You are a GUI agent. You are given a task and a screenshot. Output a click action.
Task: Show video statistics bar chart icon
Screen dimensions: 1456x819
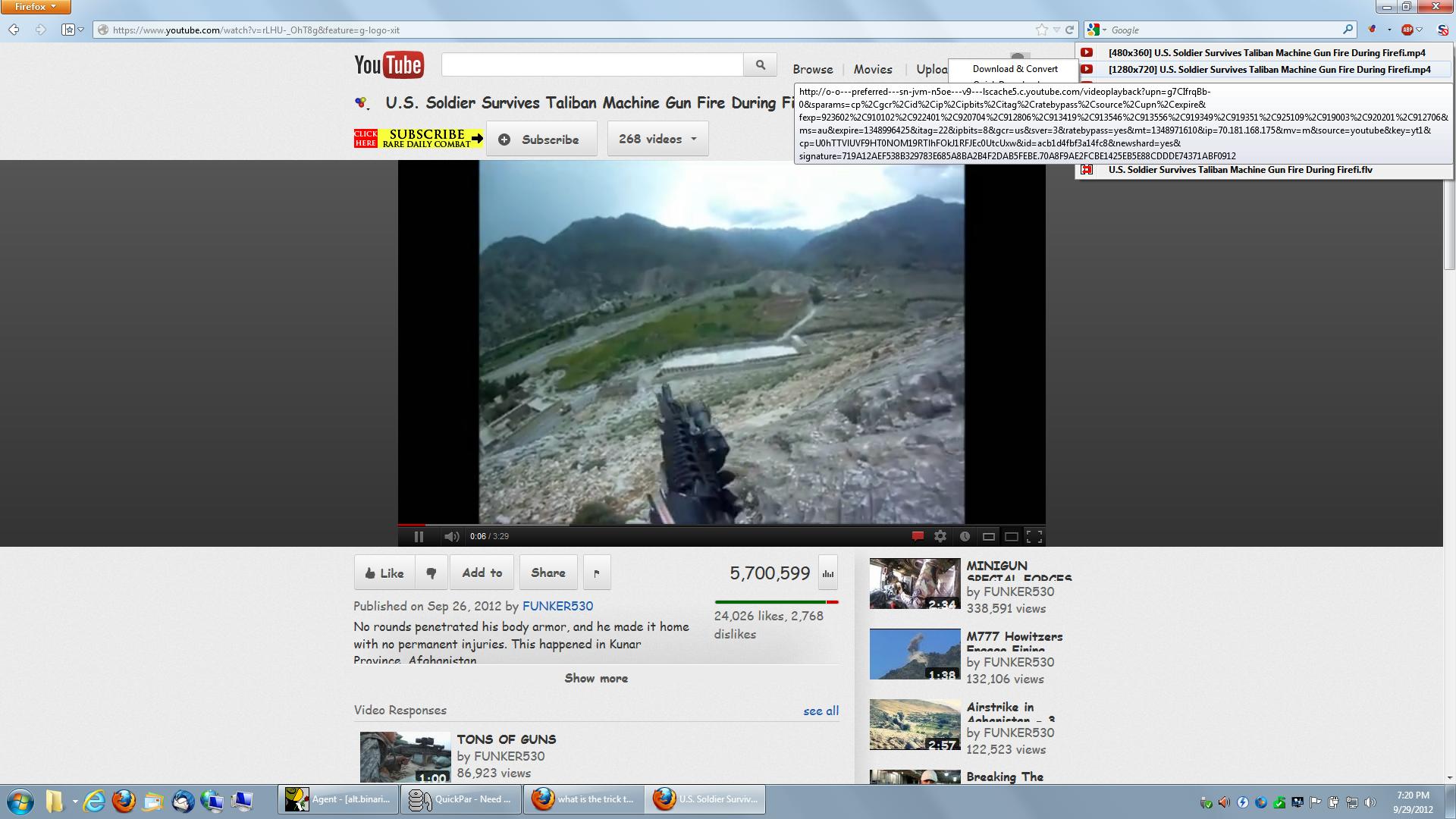pos(828,573)
